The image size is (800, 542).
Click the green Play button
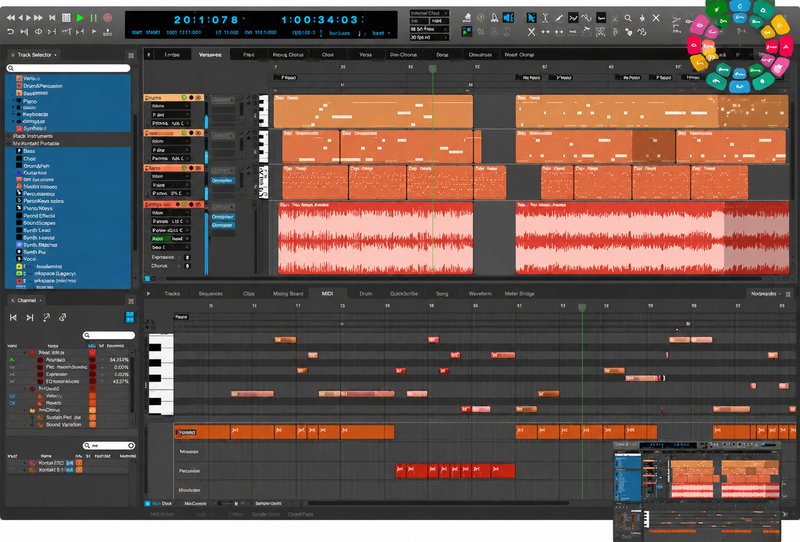(x=80, y=18)
